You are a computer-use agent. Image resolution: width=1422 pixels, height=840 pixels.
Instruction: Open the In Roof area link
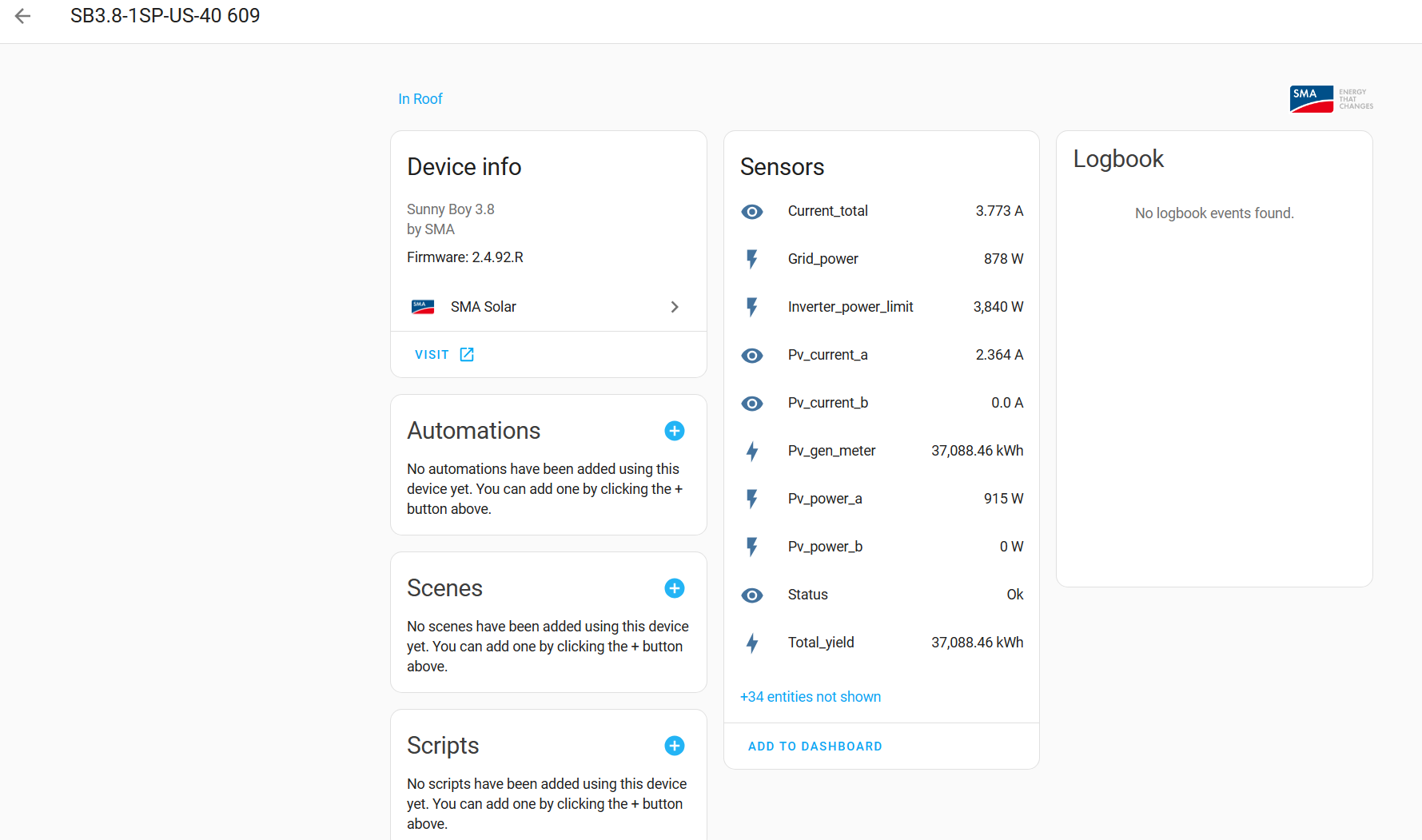coord(420,98)
